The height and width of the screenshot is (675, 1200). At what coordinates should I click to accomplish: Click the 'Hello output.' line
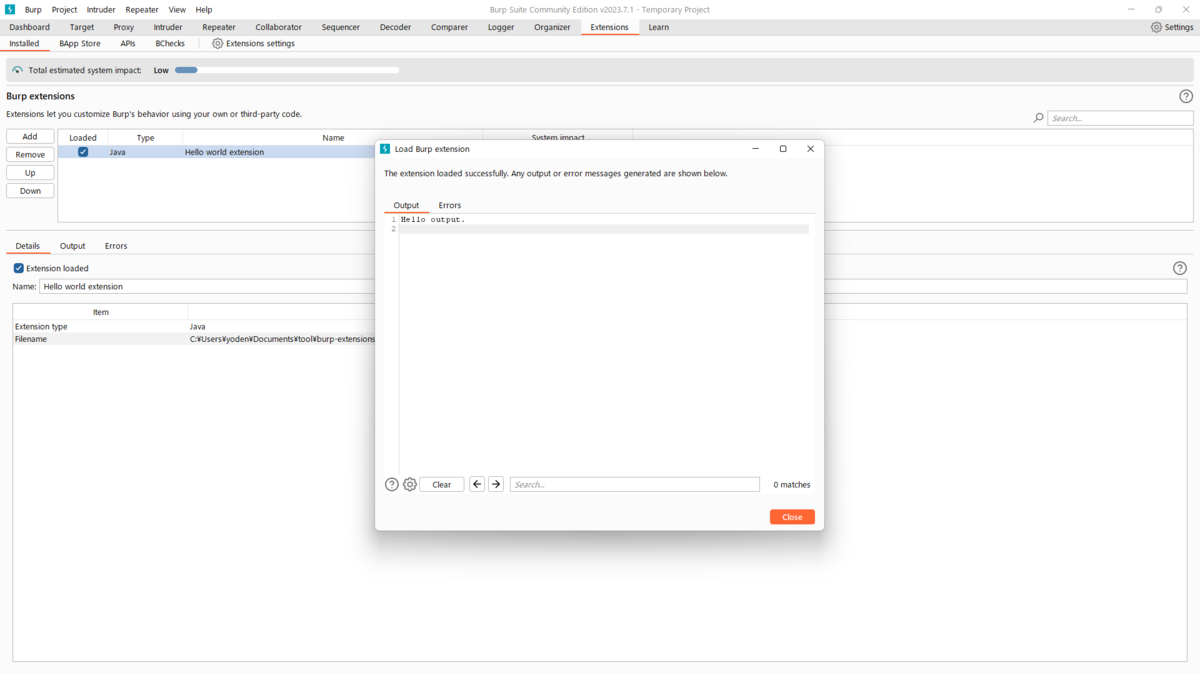pos(433,219)
